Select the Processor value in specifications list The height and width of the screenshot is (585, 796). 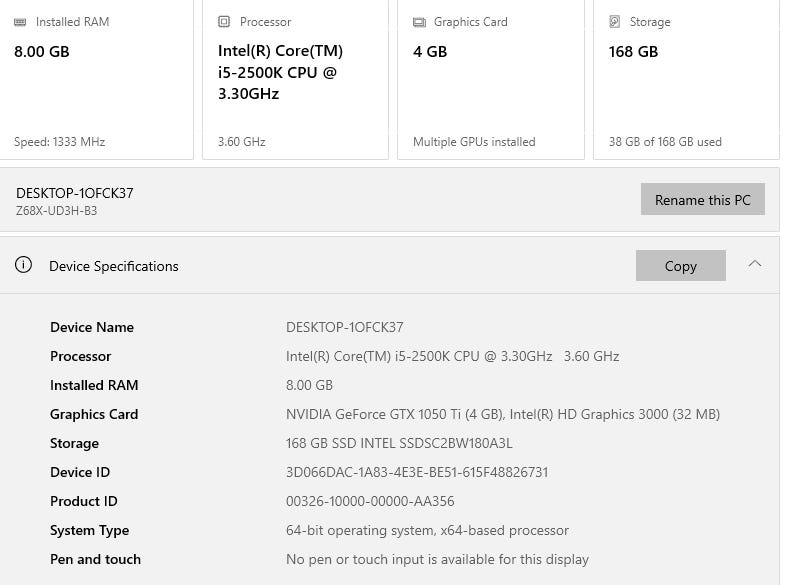coord(452,356)
